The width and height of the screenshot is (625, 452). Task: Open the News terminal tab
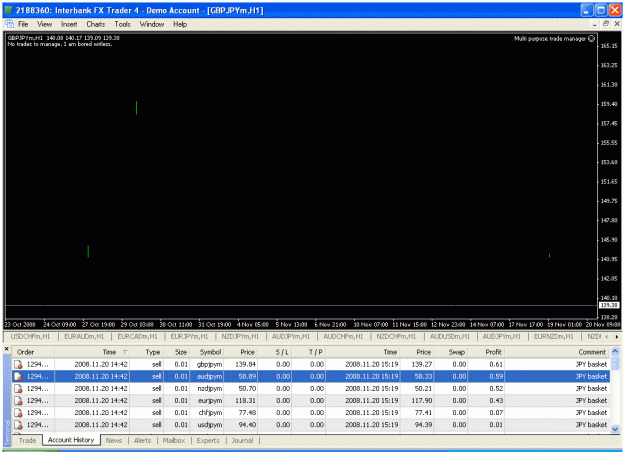point(114,440)
